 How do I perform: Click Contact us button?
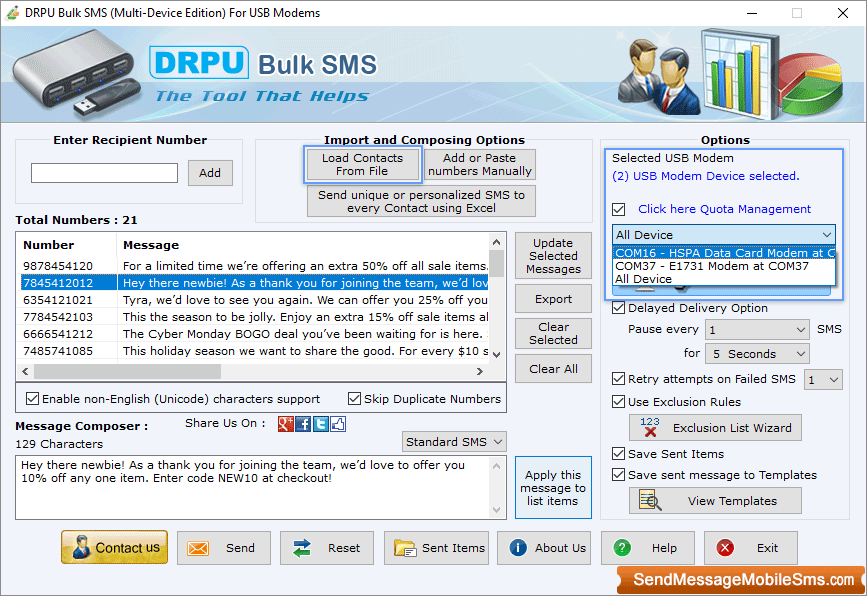coord(114,547)
